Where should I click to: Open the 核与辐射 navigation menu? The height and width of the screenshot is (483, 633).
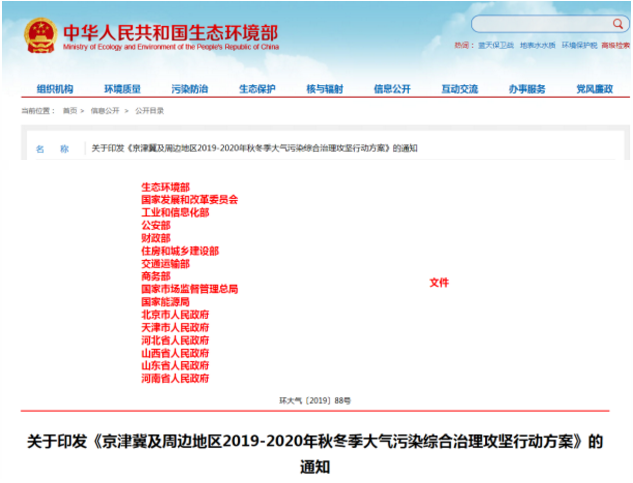[x=325, y=89]
